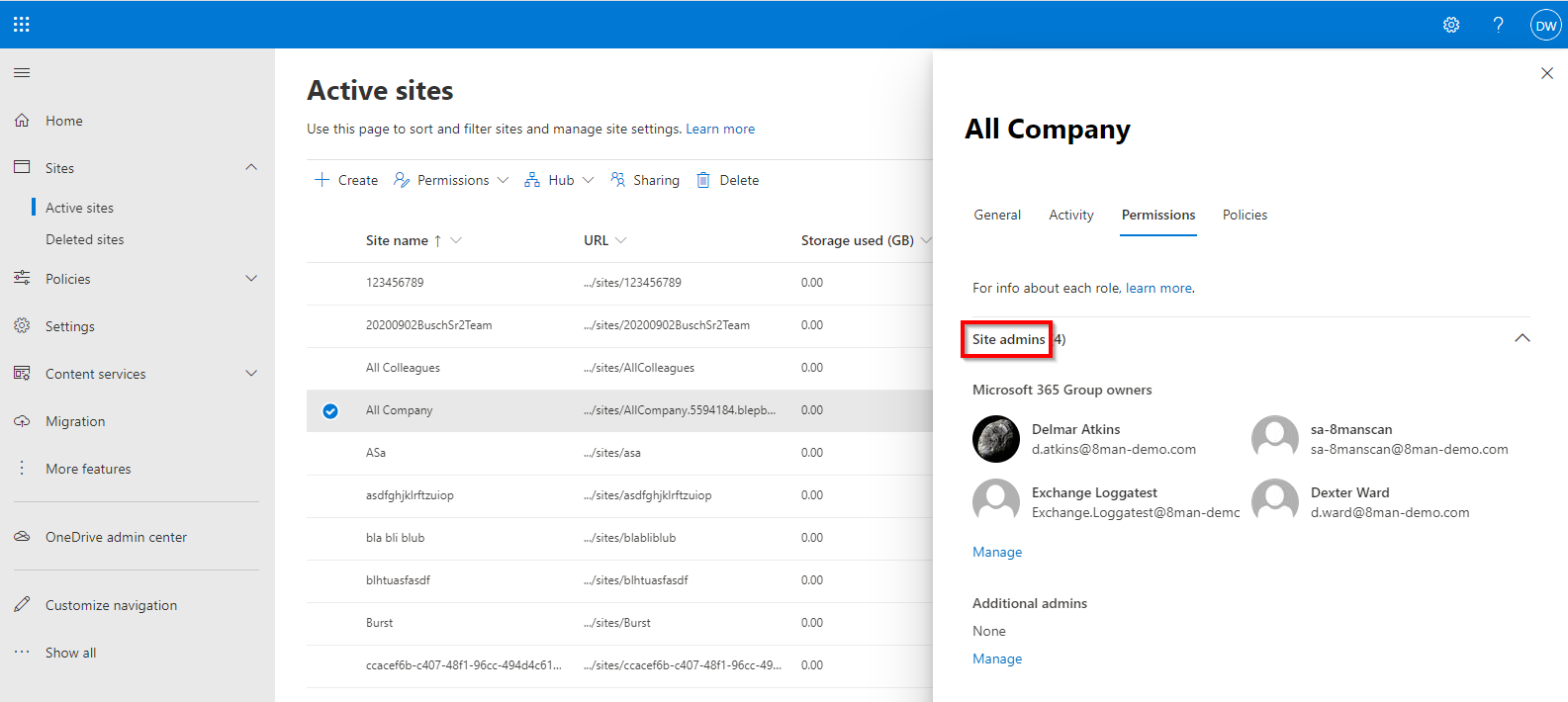The image size is (1568, 702).
Task: Switch to the General tab
Action: pos(997,215)
